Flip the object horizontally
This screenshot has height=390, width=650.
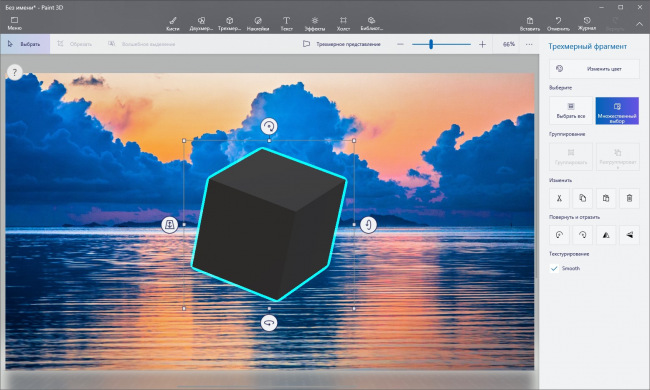[x=606, y=235]
